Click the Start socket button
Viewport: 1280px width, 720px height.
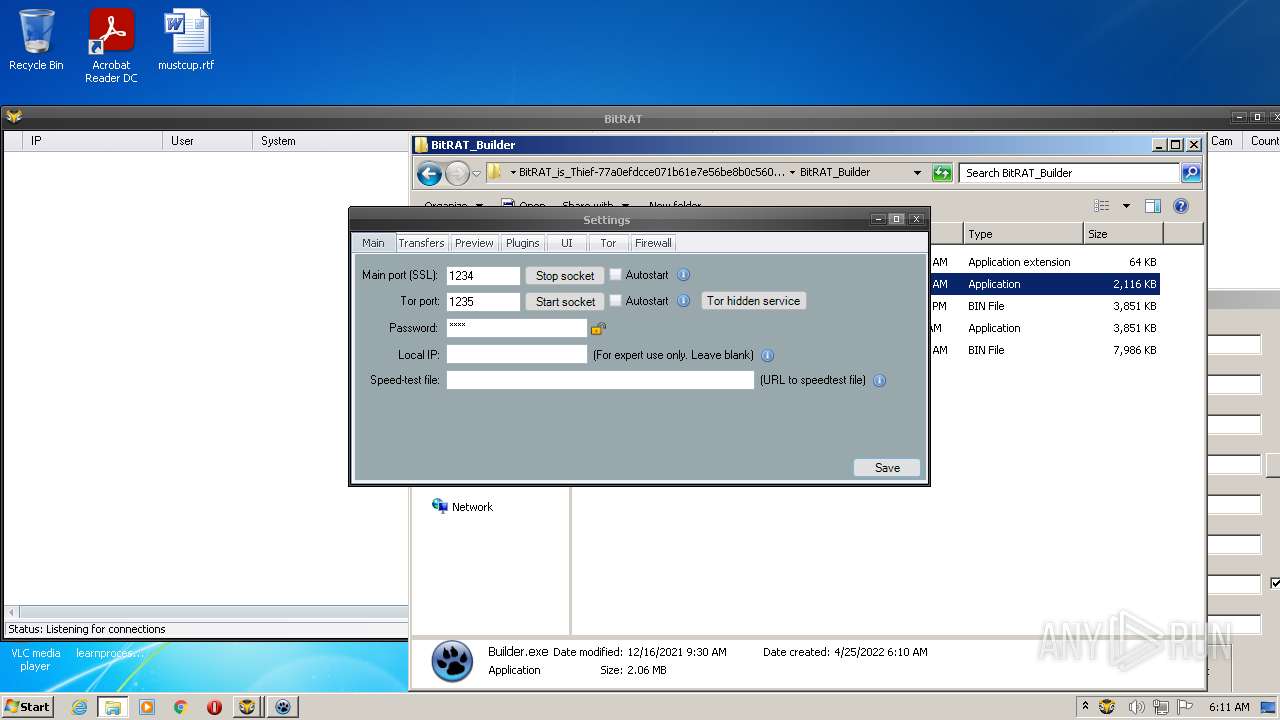click(565, 302)
